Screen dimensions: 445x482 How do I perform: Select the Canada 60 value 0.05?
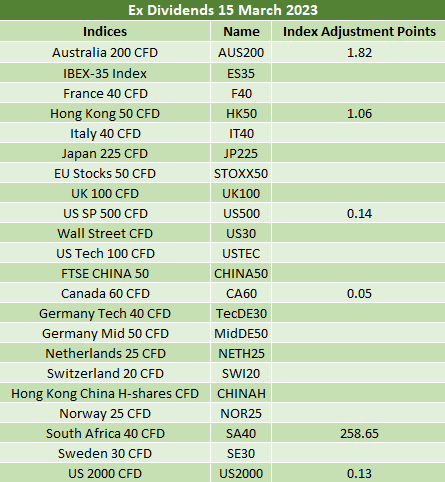click(359, 293)
